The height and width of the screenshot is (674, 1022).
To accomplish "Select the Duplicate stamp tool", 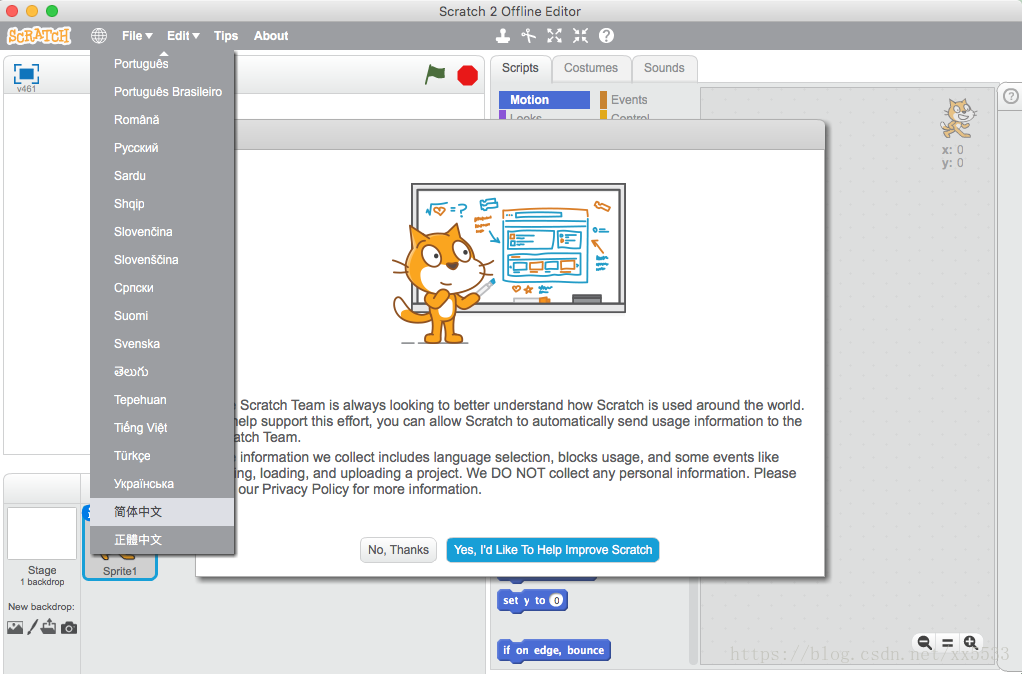I will click(x=503, y=36).
